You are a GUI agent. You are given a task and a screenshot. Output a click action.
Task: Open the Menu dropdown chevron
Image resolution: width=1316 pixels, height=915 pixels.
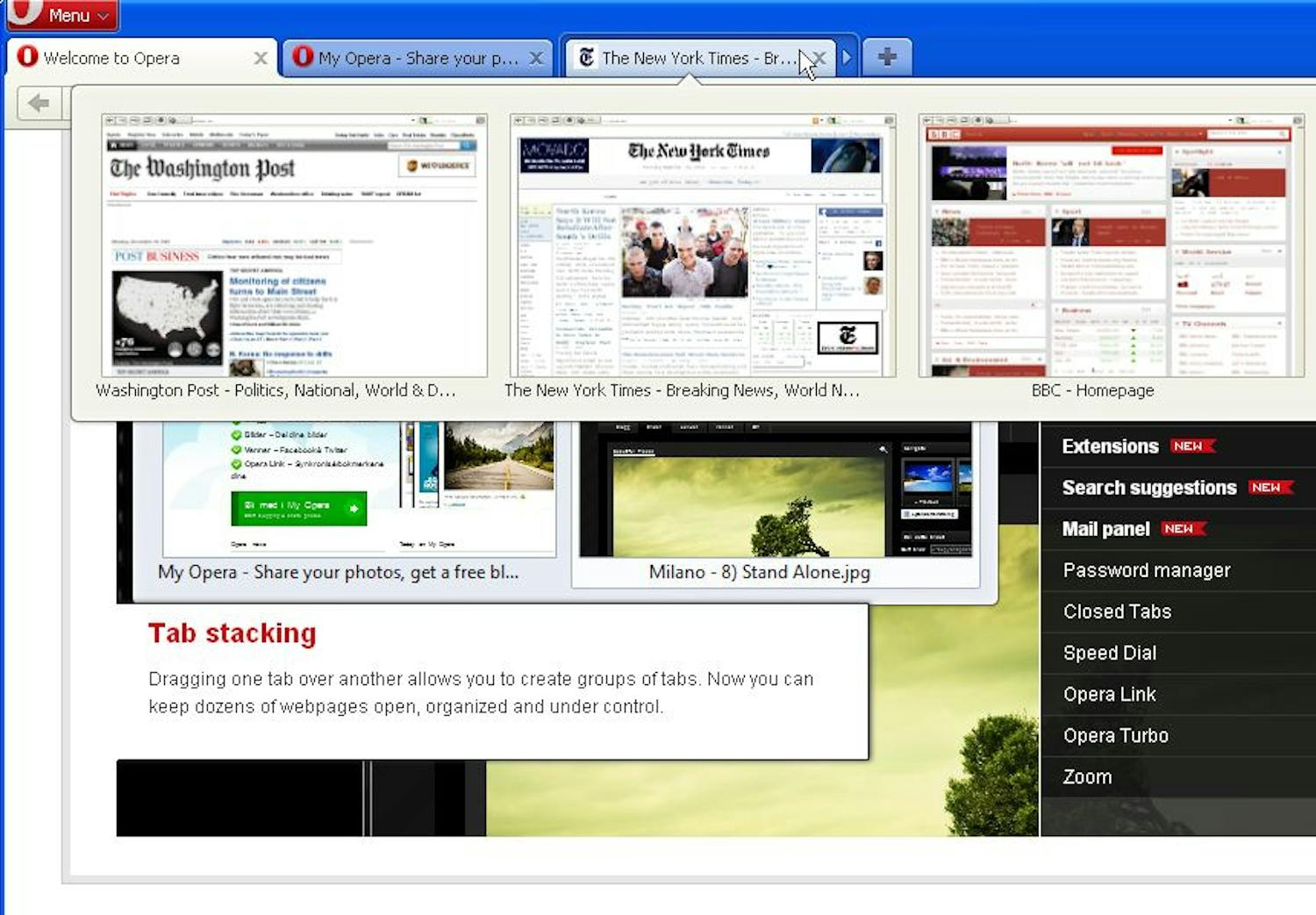tap(104, 15)
